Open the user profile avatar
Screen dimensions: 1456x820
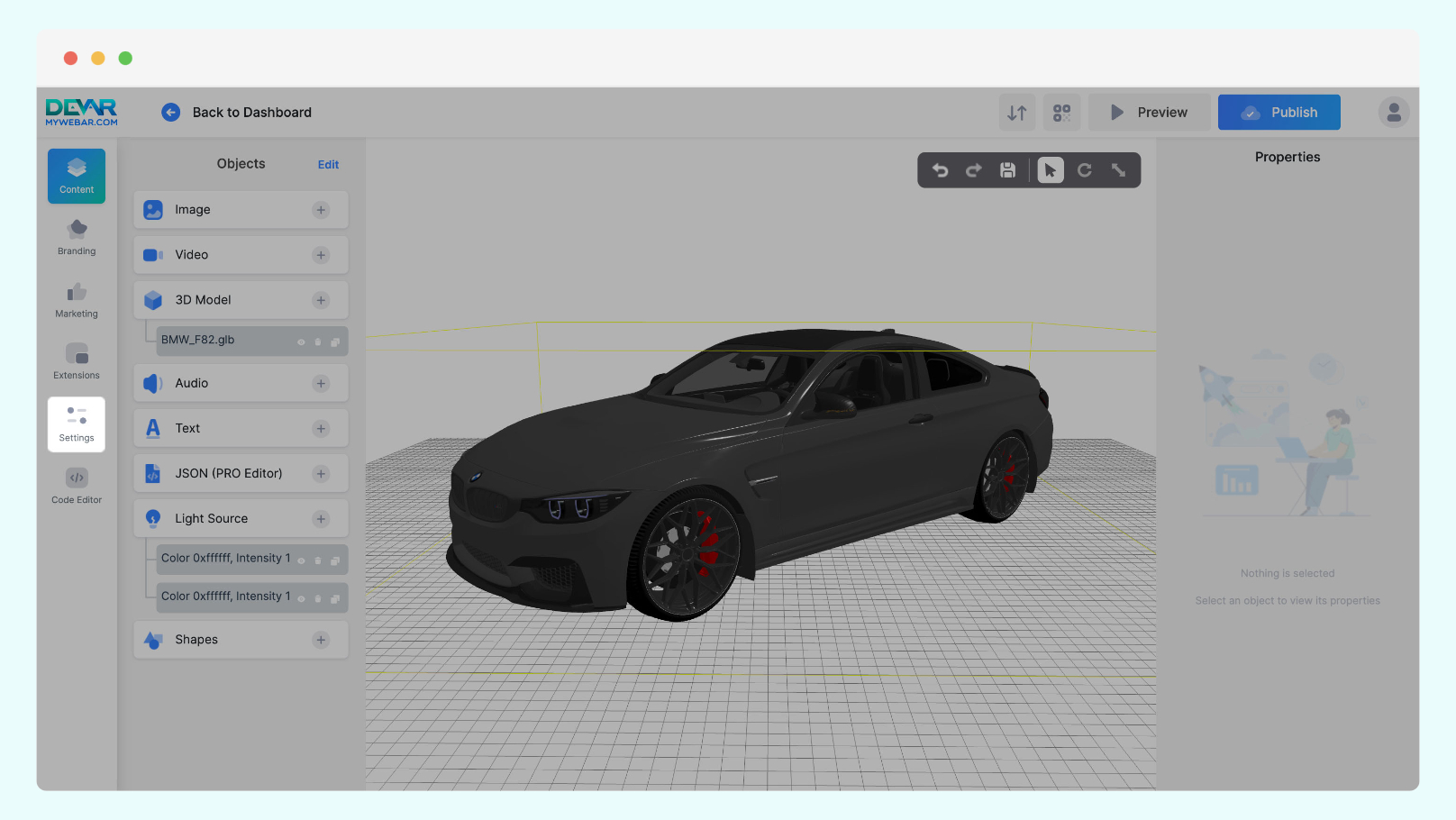1393,113
